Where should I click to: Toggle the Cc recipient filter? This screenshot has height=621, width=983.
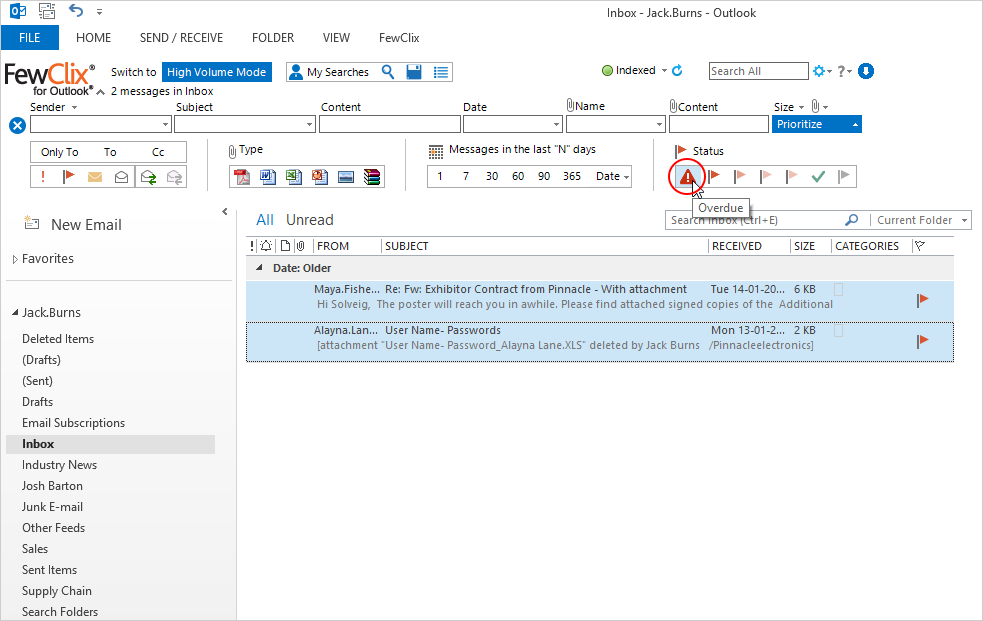pos(158,152)
